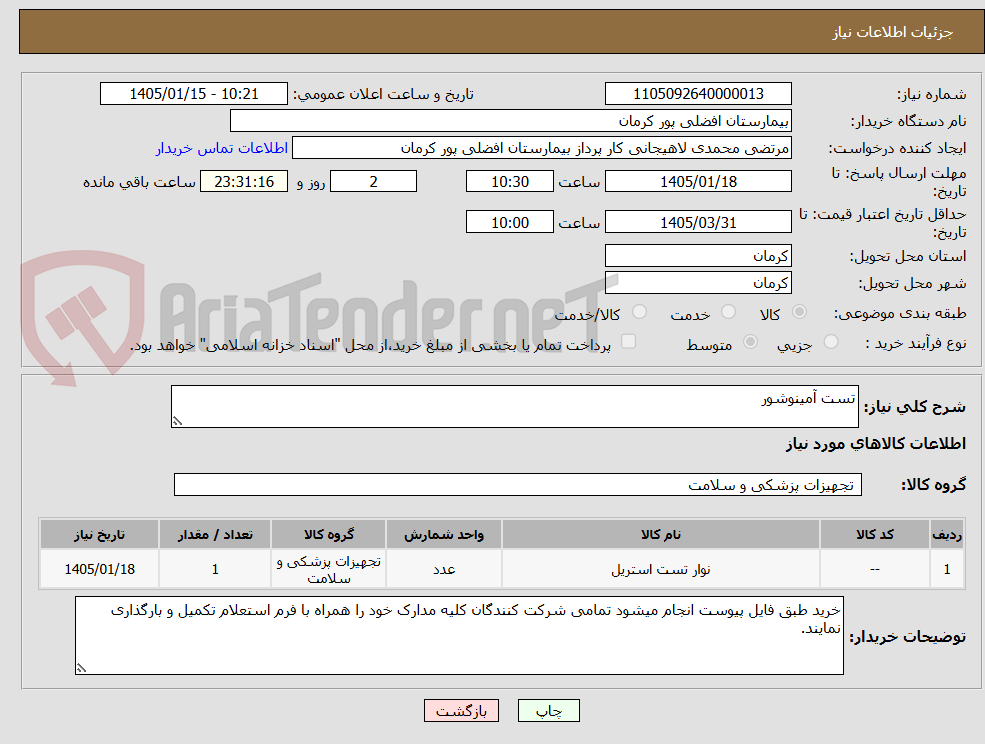Image resolution: width=985 pixels, height=744 pixels.
Task: Click the نام کالا column header
Action: [x=661, y=534]
